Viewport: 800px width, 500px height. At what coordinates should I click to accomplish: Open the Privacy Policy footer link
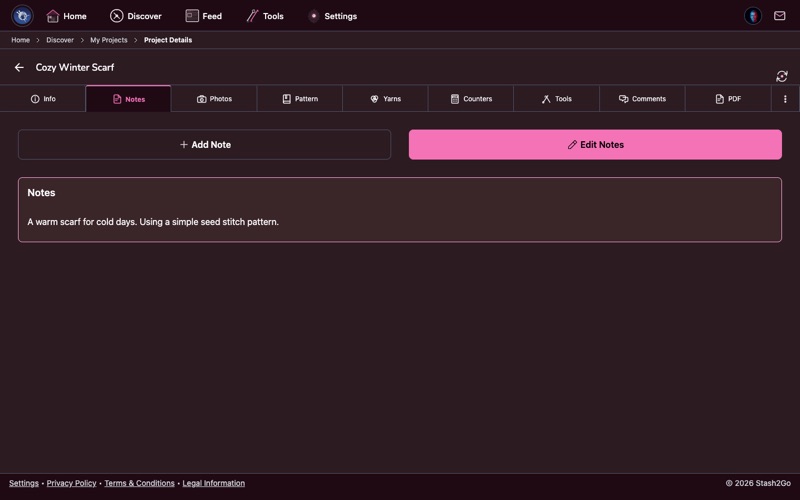pos(71,483)
